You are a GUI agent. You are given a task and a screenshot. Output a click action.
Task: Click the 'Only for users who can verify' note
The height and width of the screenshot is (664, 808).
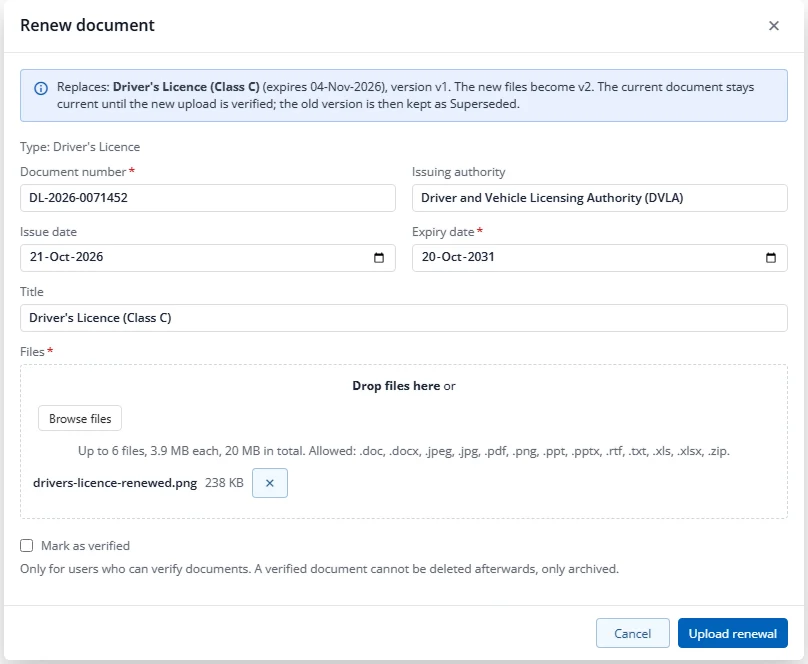[x=319, y=569]
